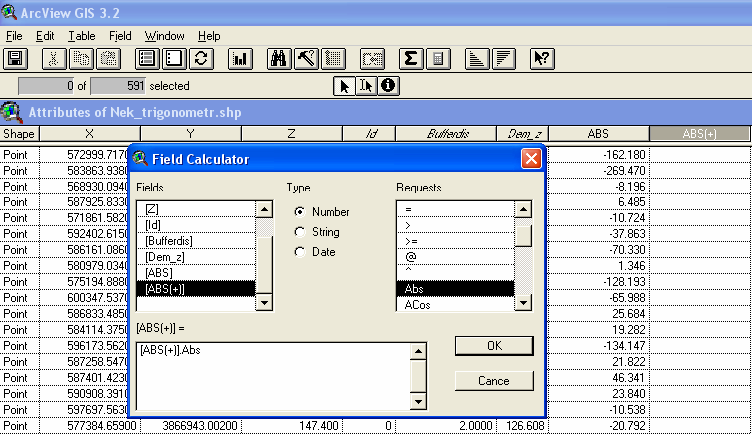Image resolution: width=752 pixels, height=434 pixels.
Task: Confirm calculation with OK button
Action: coord(494,346)
